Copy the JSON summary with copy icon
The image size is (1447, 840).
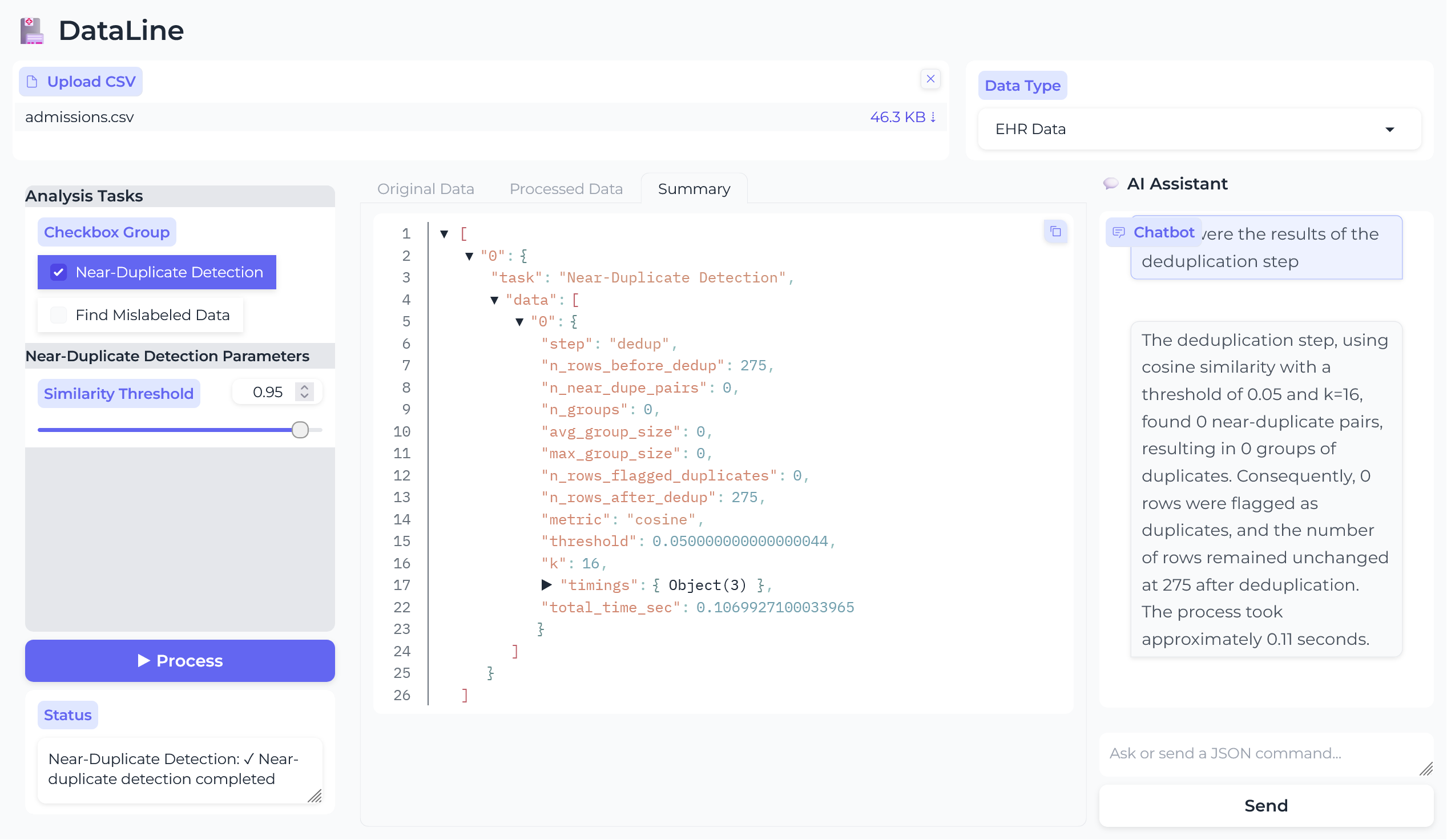1055,231
